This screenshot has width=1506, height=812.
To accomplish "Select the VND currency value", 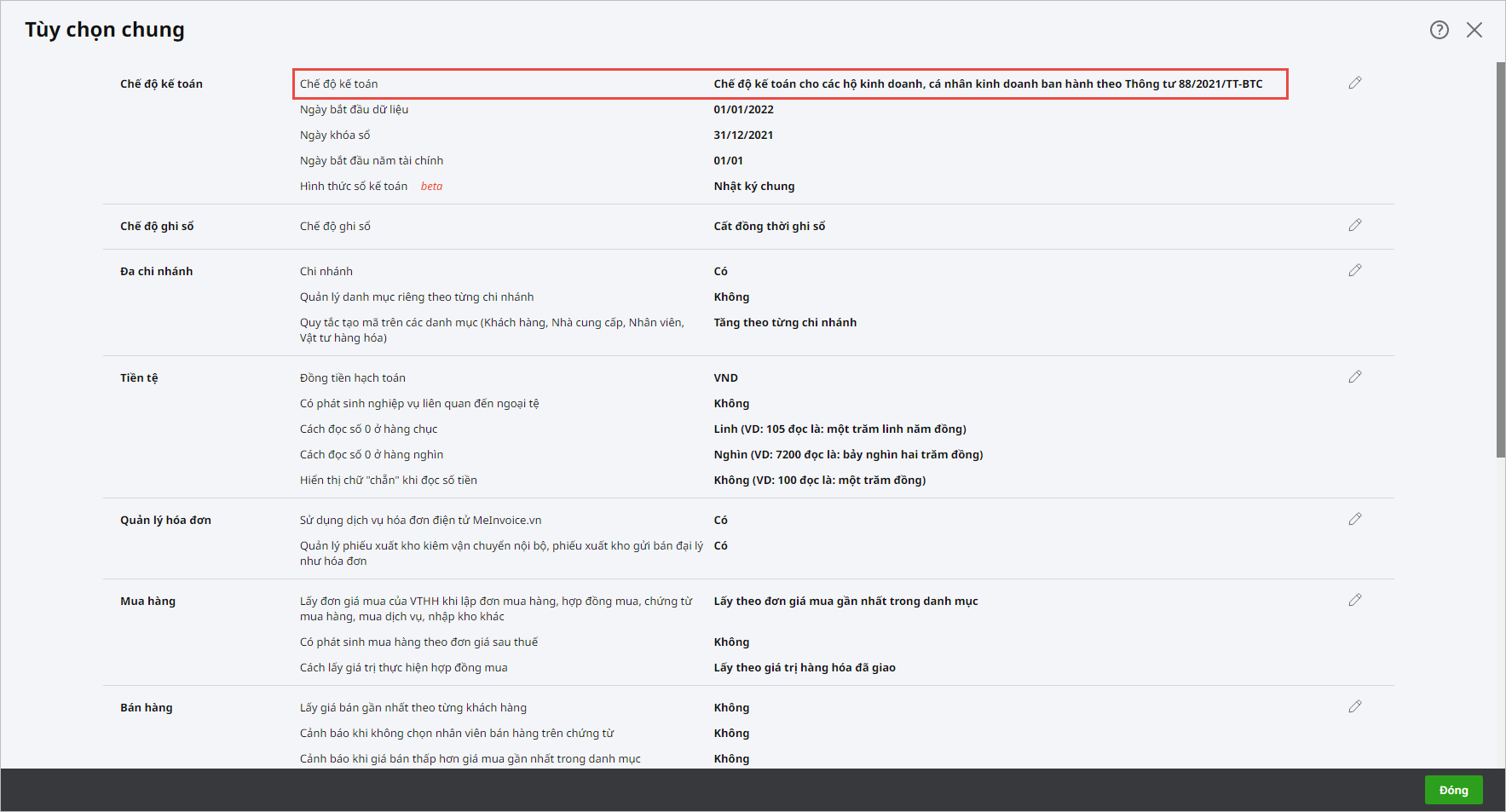I will click(x=725, y=378).
